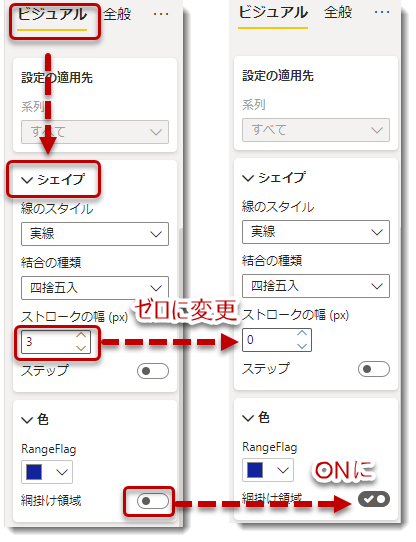This screenshot has width=416, height=542.
Task: Open 系列 すべて dropdown in the right panel
Action: click(x=316, y=130)
